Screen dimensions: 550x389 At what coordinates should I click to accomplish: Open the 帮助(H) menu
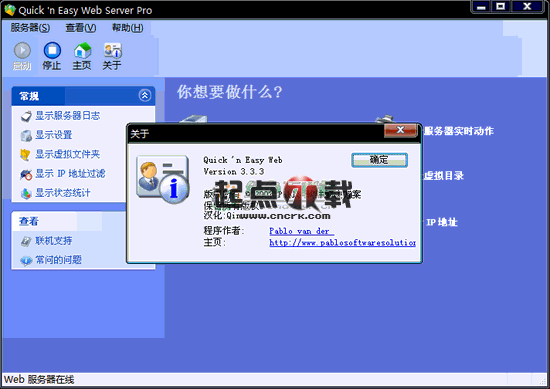(127, 28)
